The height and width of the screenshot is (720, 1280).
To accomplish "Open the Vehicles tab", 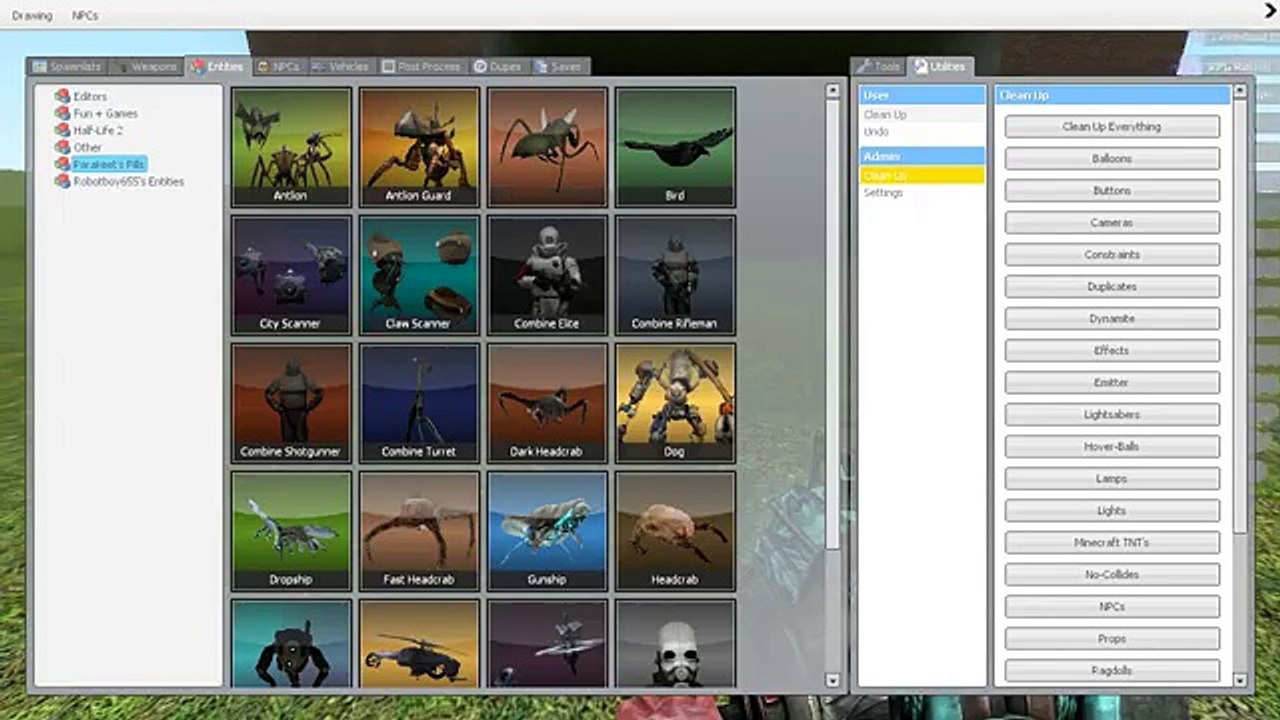I will pos(340,67).
